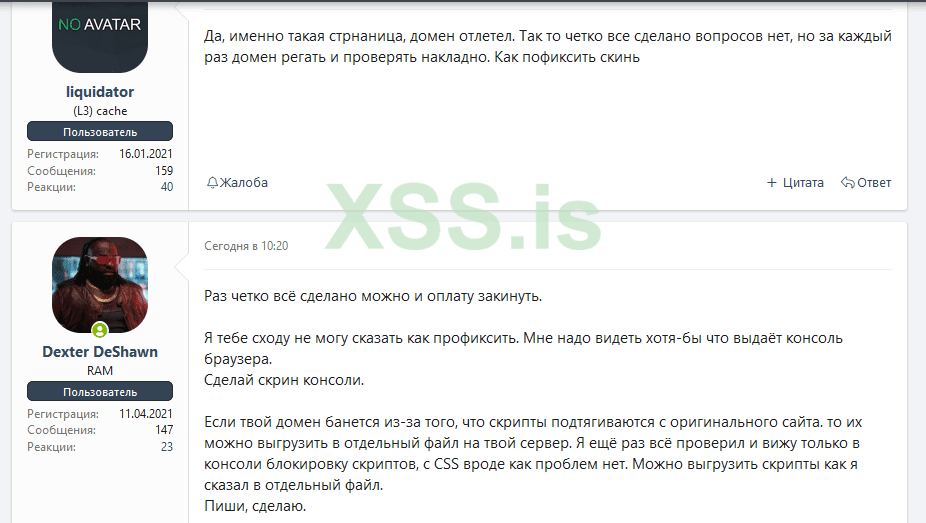
Task: Click the registration date 16.01.2021
Action: coord(146,153)
